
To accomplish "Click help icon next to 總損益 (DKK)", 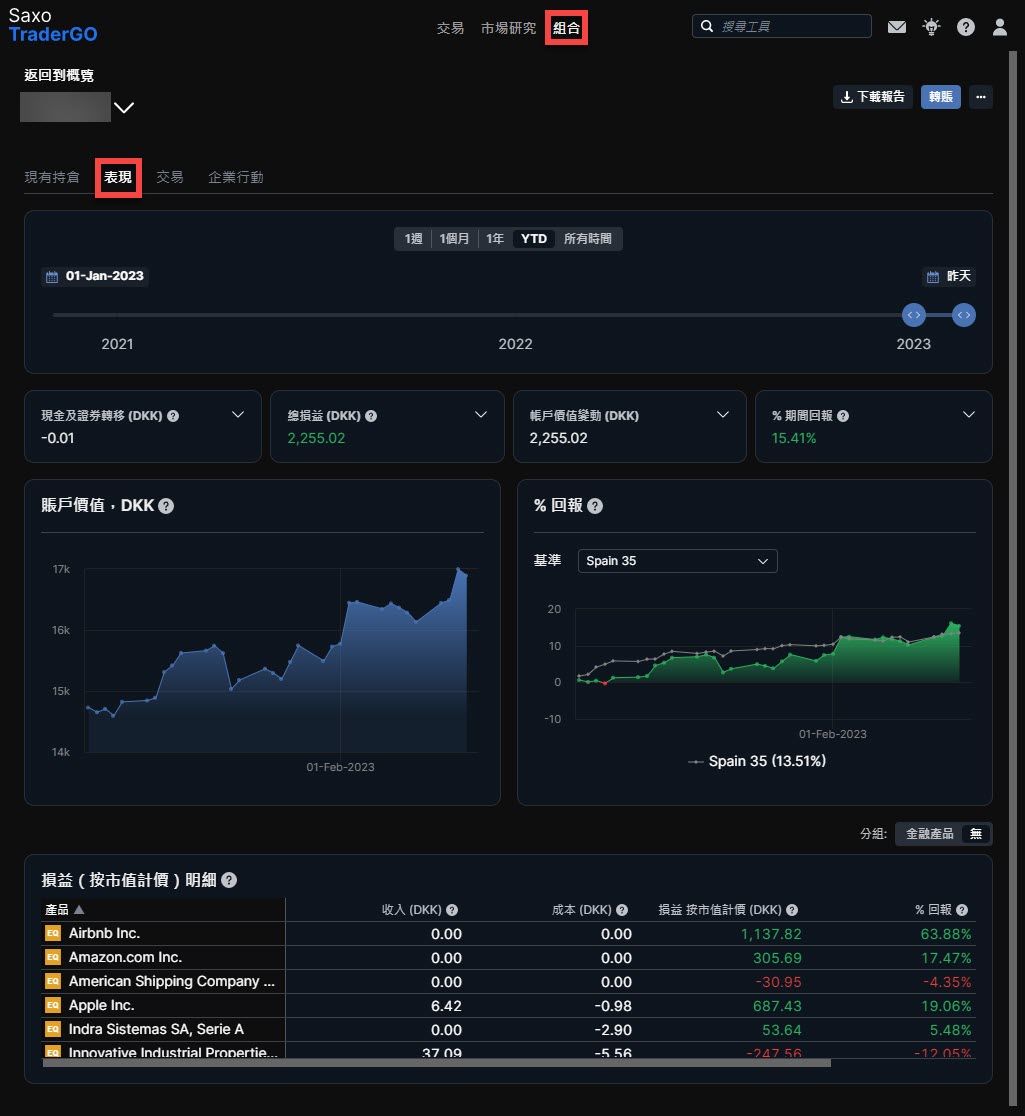I will coord(371,416).
